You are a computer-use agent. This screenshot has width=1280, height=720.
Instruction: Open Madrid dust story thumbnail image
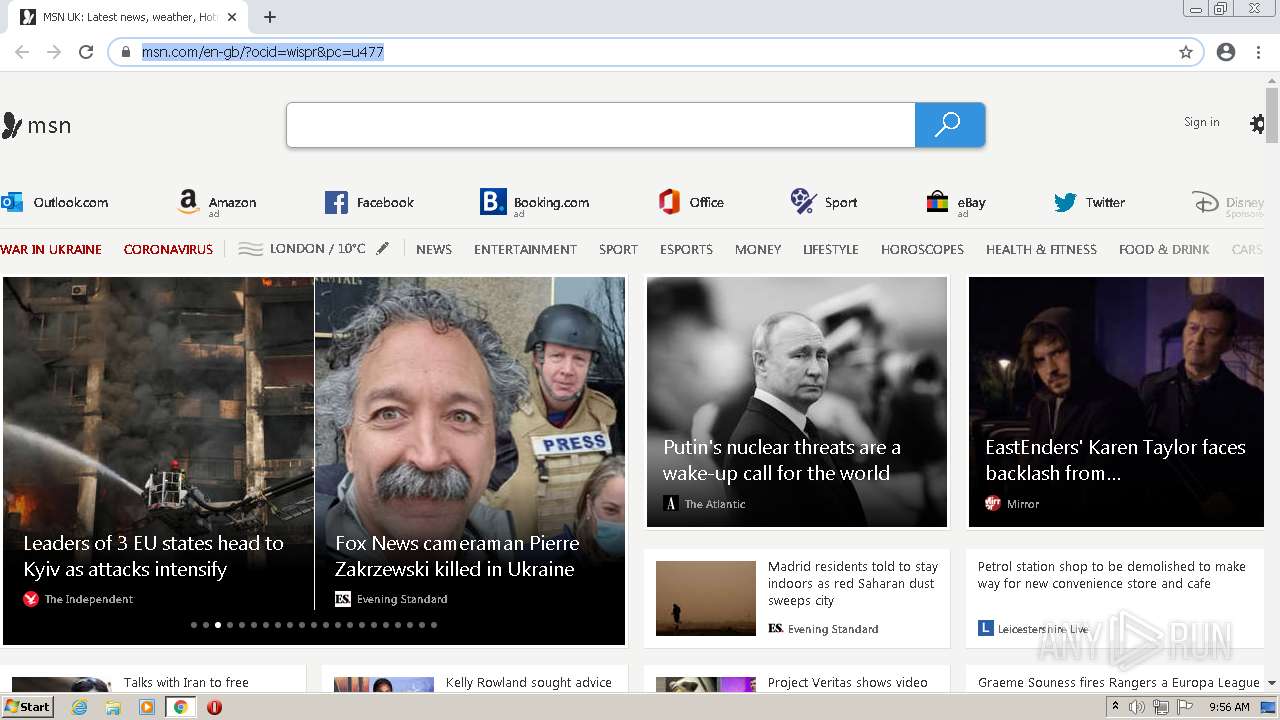(x=706, y=598)
